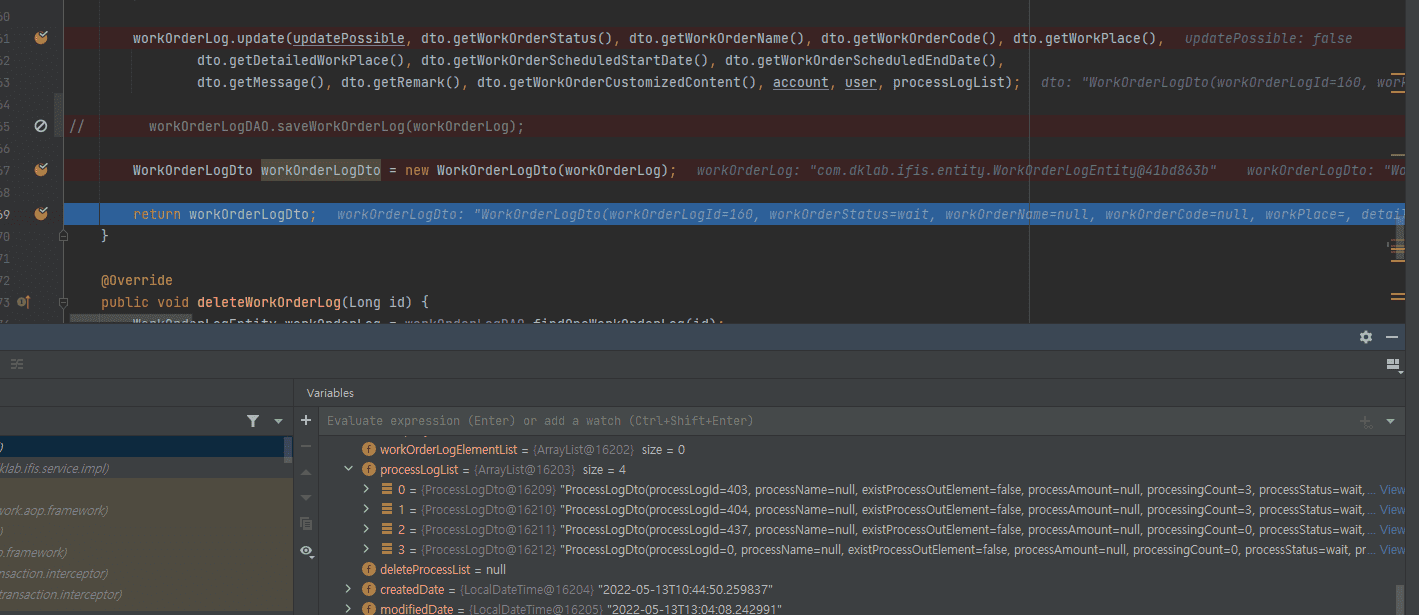
Task: Select the Variables tab
Action: point(330,393)
